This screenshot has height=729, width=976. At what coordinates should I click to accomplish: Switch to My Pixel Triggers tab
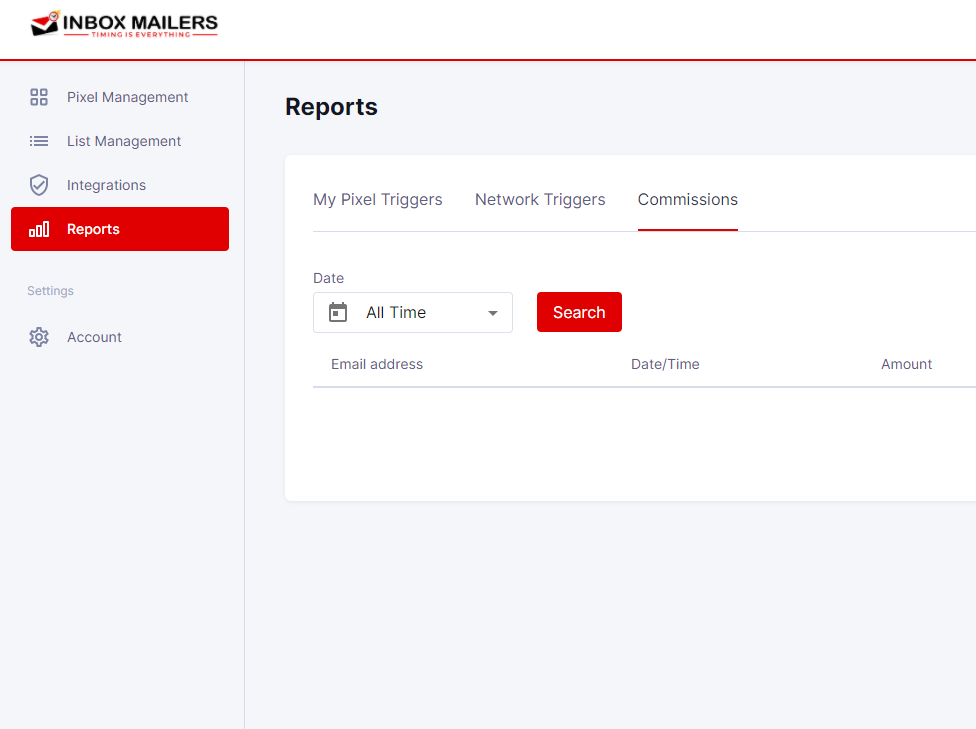click(378, 199)
